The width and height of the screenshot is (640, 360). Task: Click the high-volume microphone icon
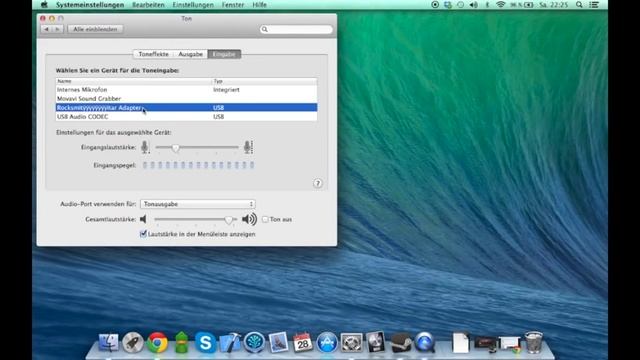click(x=248, y=147)
